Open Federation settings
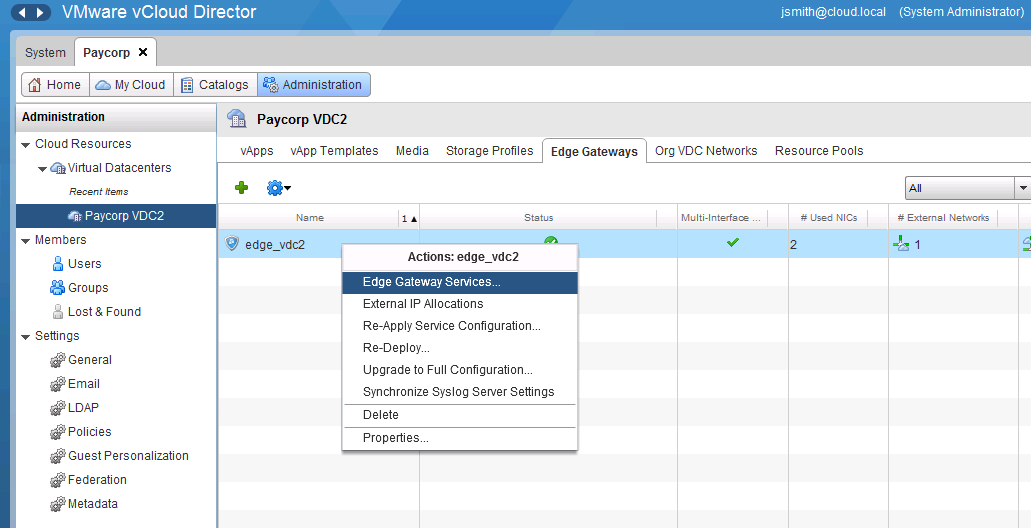Image resolution: width=1031 pixels, height=528 pixels. [x=97, y=480]
